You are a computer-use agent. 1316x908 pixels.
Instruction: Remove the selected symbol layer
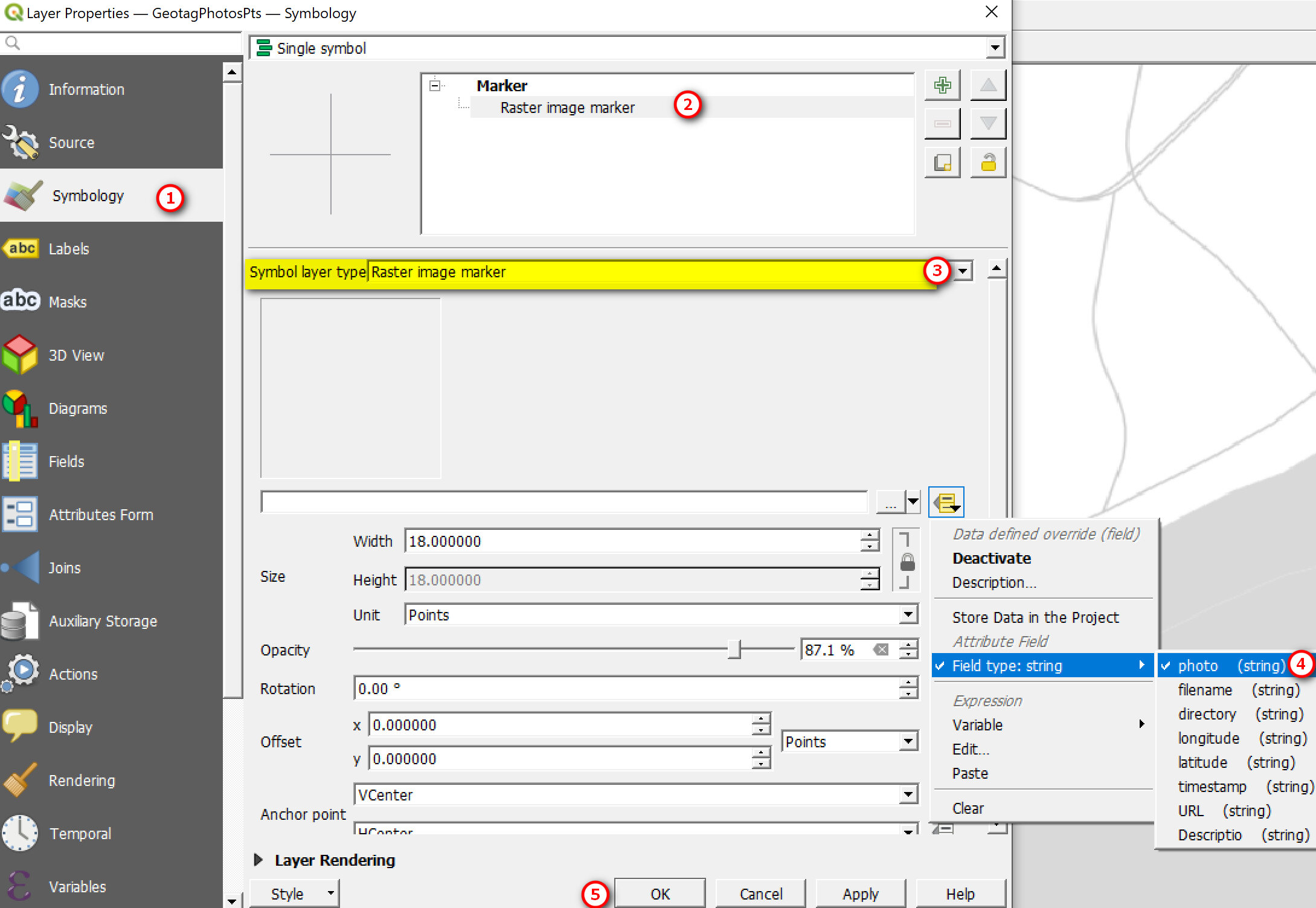click(x=942, y=123)
